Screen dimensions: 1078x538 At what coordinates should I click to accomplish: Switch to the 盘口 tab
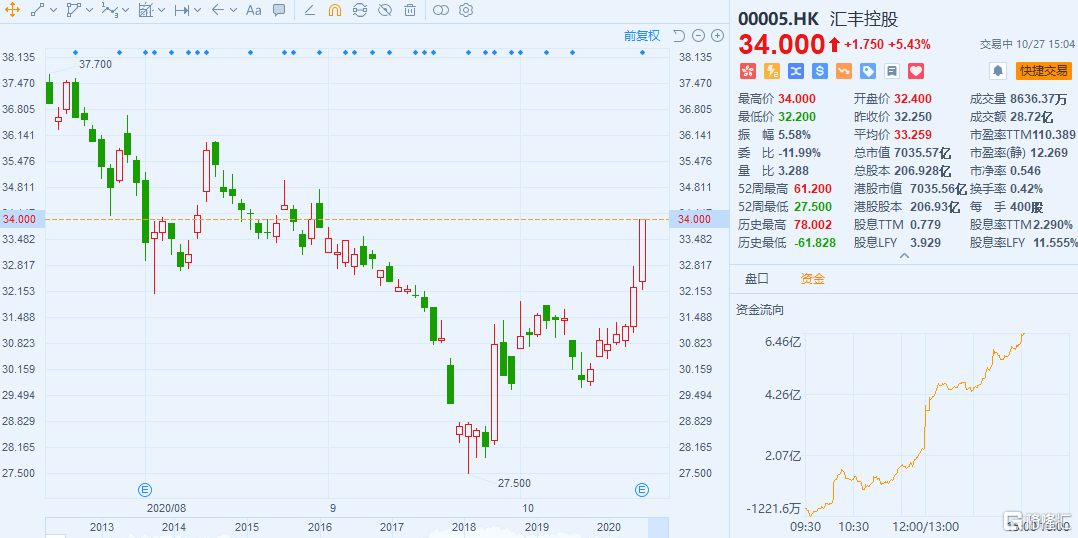tap(758, 278)
